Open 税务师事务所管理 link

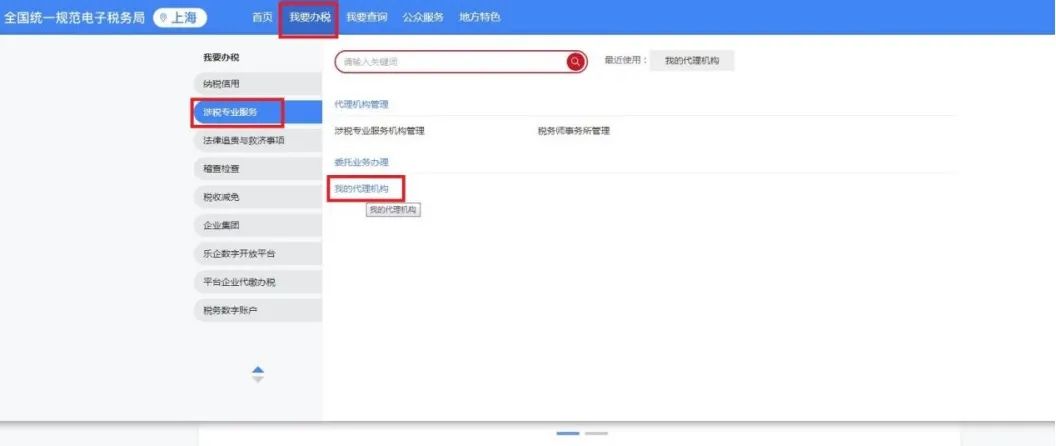pos(573,130)
